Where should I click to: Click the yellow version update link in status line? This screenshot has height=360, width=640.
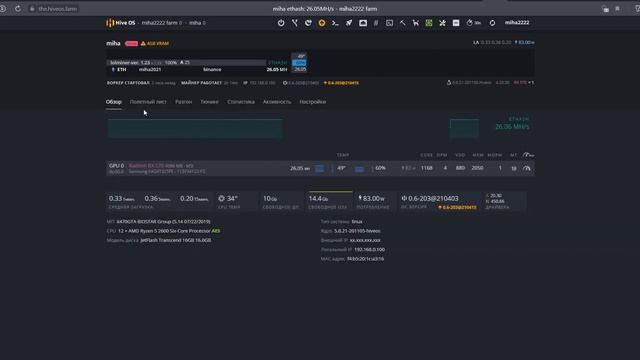click(341, 83)
